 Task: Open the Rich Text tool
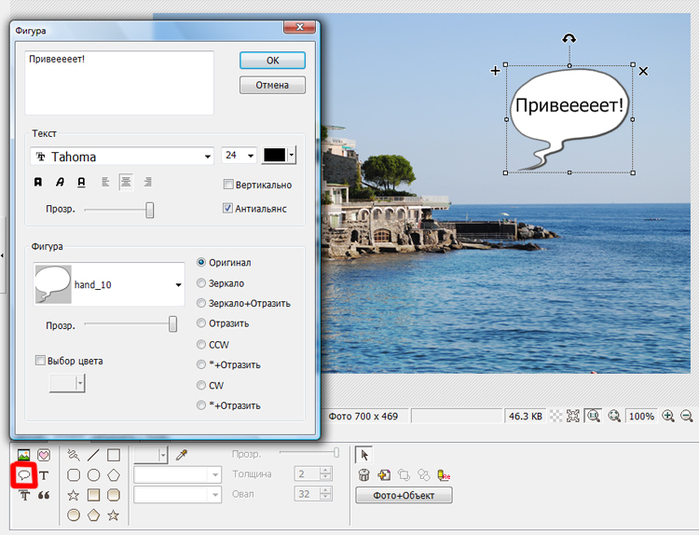point(24,495)
